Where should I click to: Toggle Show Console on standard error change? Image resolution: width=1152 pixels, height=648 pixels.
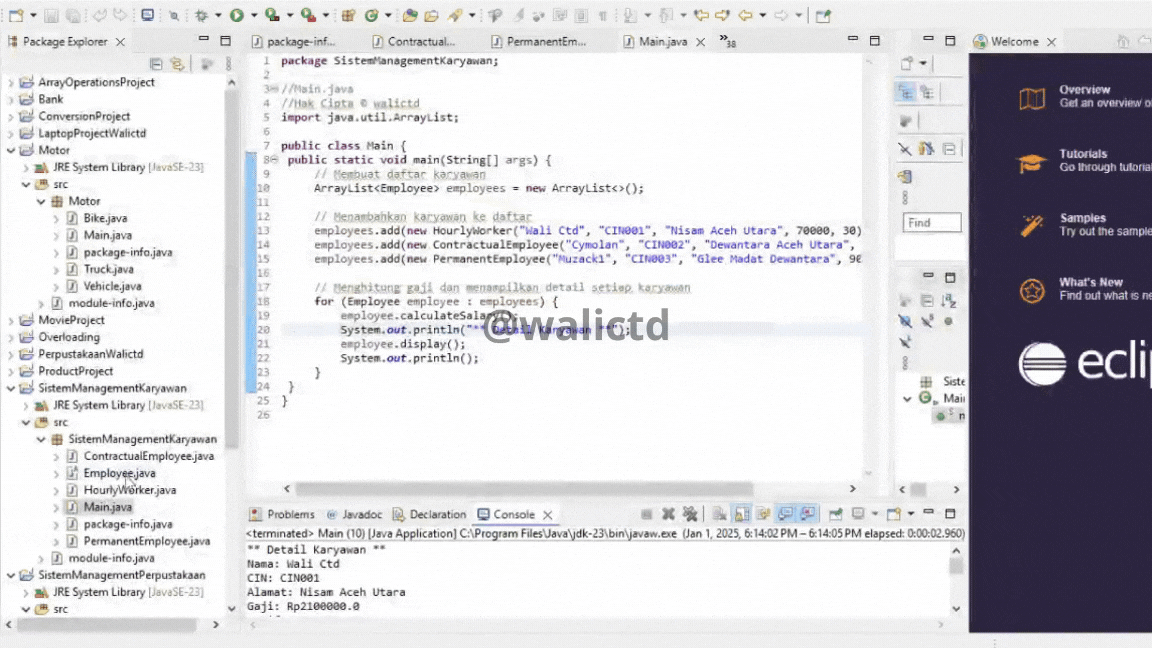click(x=807, y=514)
